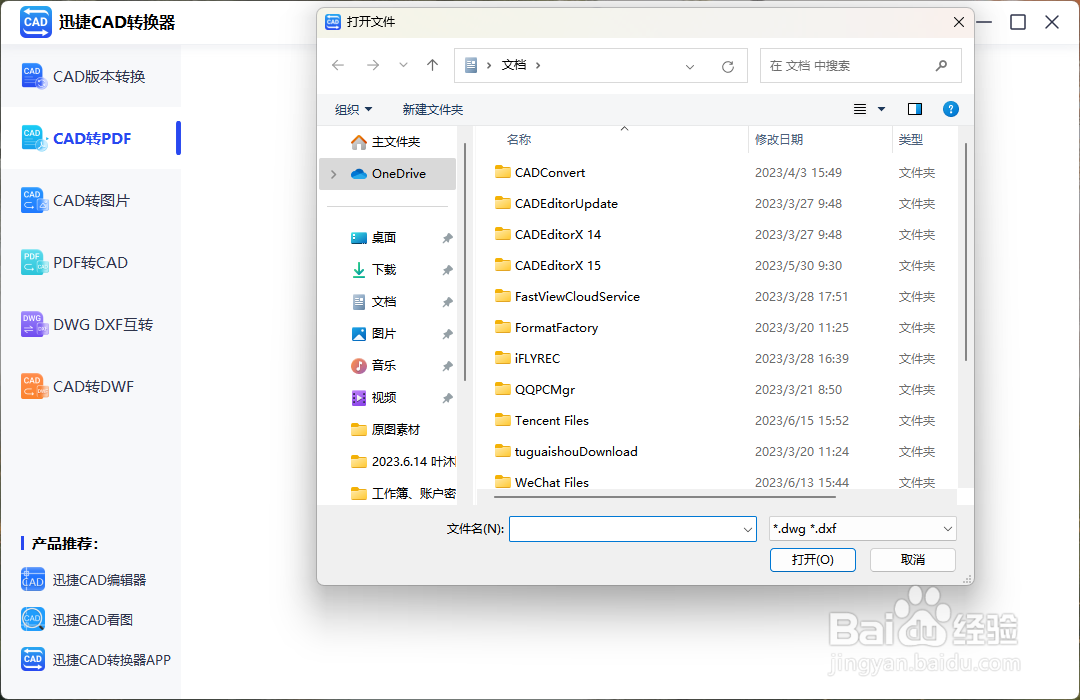This screenshot has height=700, width=1080.
Task: Select the CADConvert folder
Action: click(x=540, y=173)
